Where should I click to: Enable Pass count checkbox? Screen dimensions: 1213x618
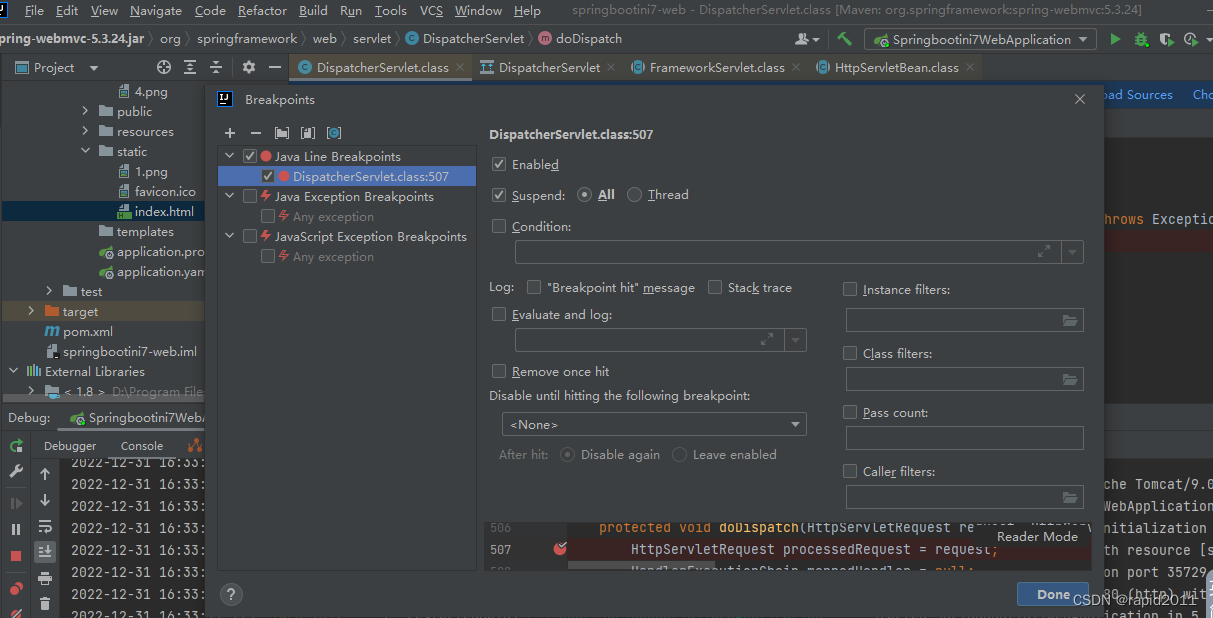click(850, 412)
